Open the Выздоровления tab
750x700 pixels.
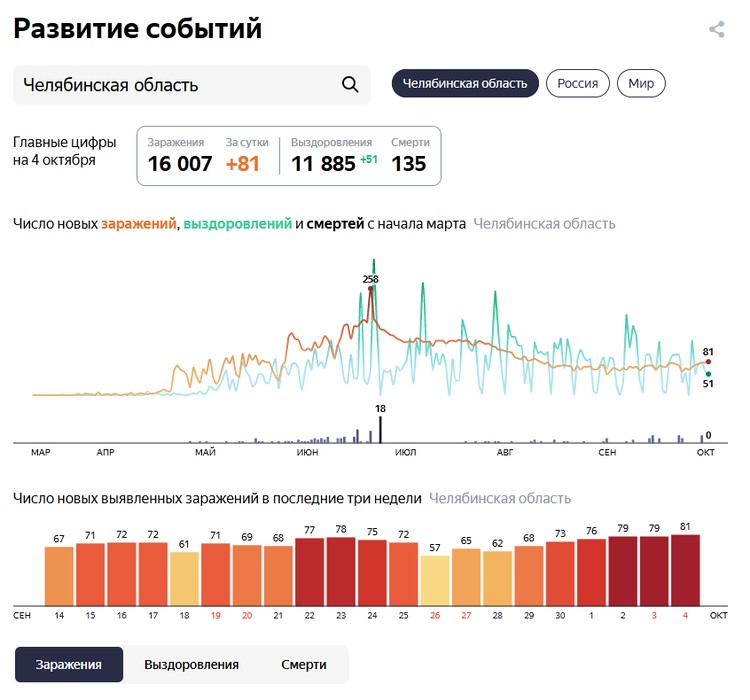tap(191, 664)
